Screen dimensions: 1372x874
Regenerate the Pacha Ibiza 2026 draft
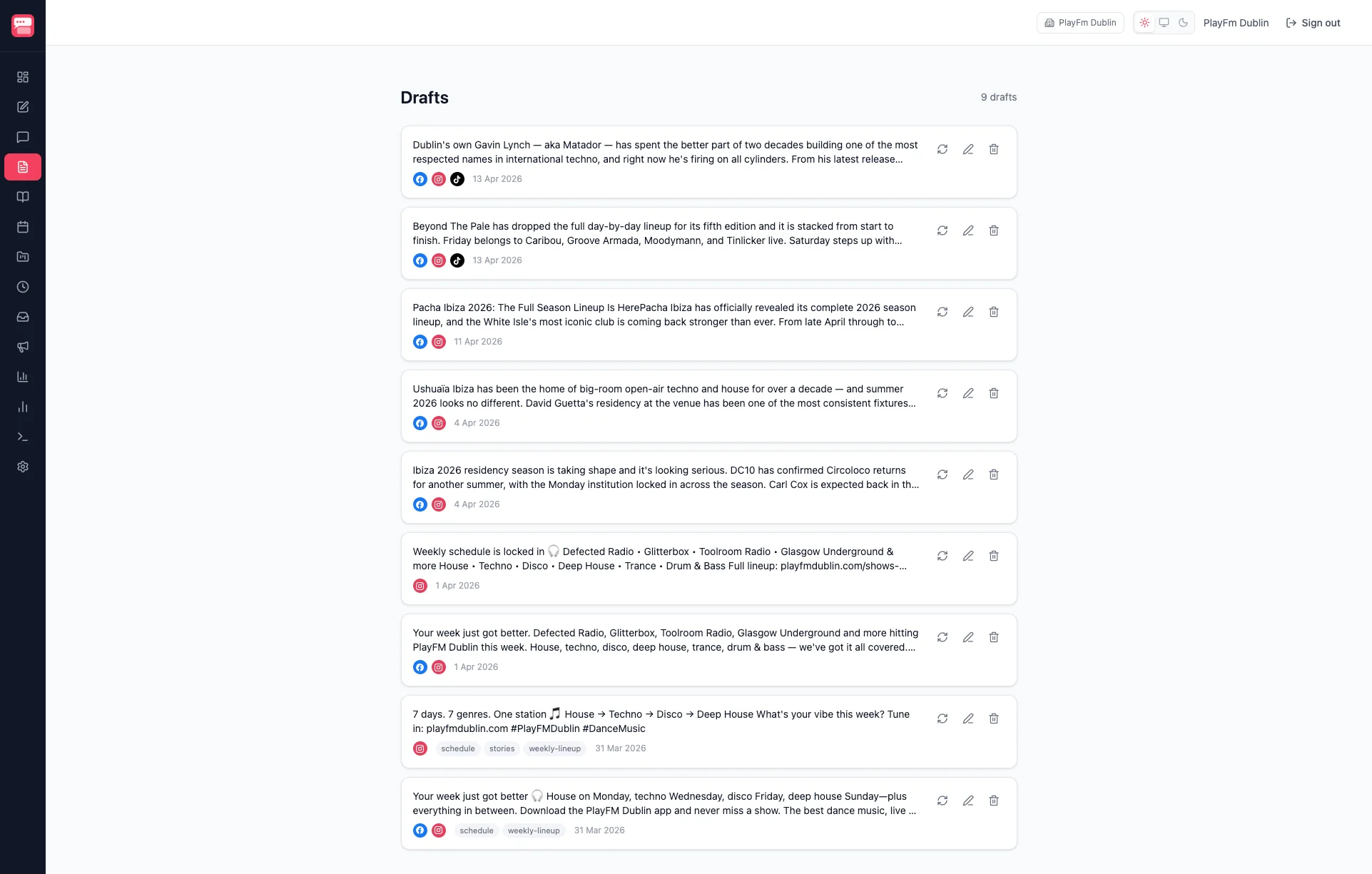942,312
